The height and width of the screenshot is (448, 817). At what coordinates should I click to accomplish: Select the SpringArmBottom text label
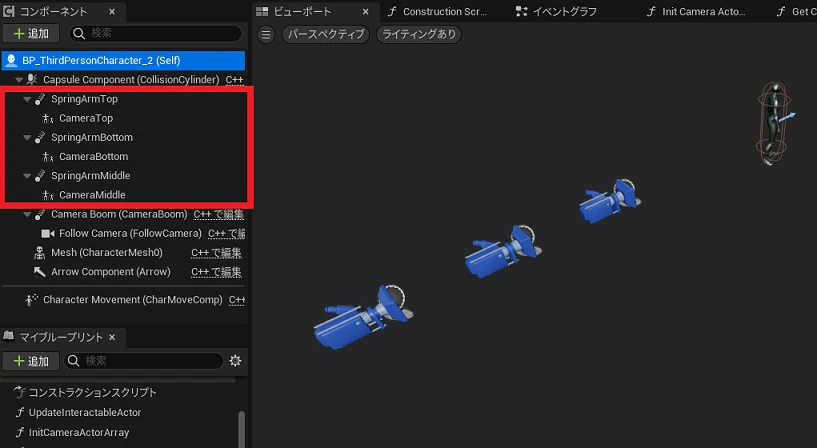click(x=92, y=138)
